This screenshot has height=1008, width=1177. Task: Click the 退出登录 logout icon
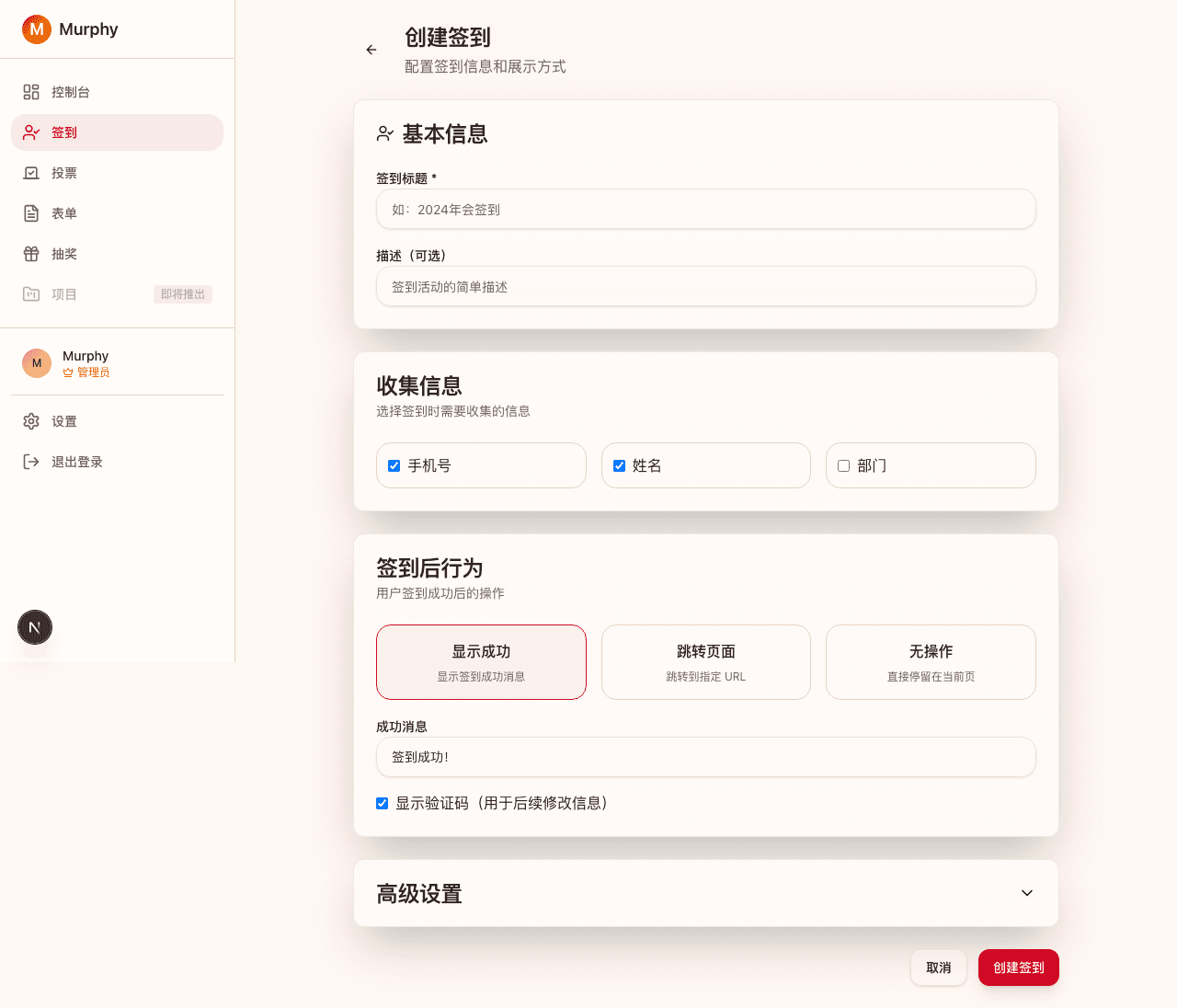pos(31,462)
